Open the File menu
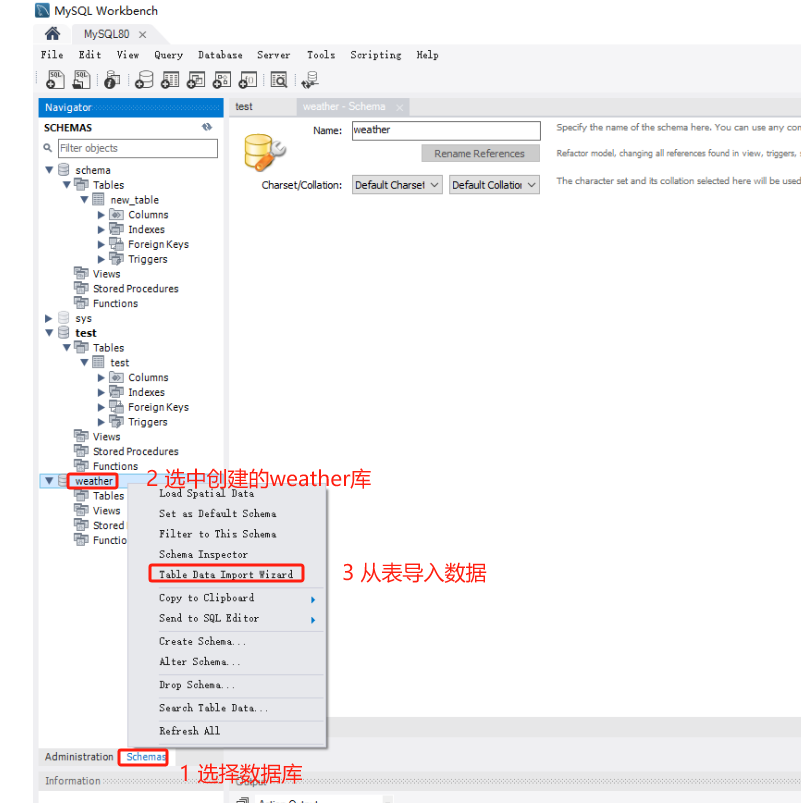This screenshot has height=803, width=801. click(52, 55)
